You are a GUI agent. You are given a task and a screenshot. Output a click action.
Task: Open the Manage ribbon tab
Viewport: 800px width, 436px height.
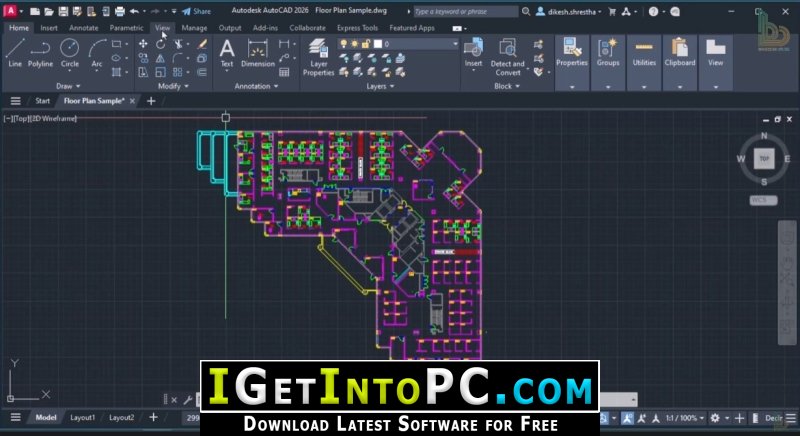point(194,28)
